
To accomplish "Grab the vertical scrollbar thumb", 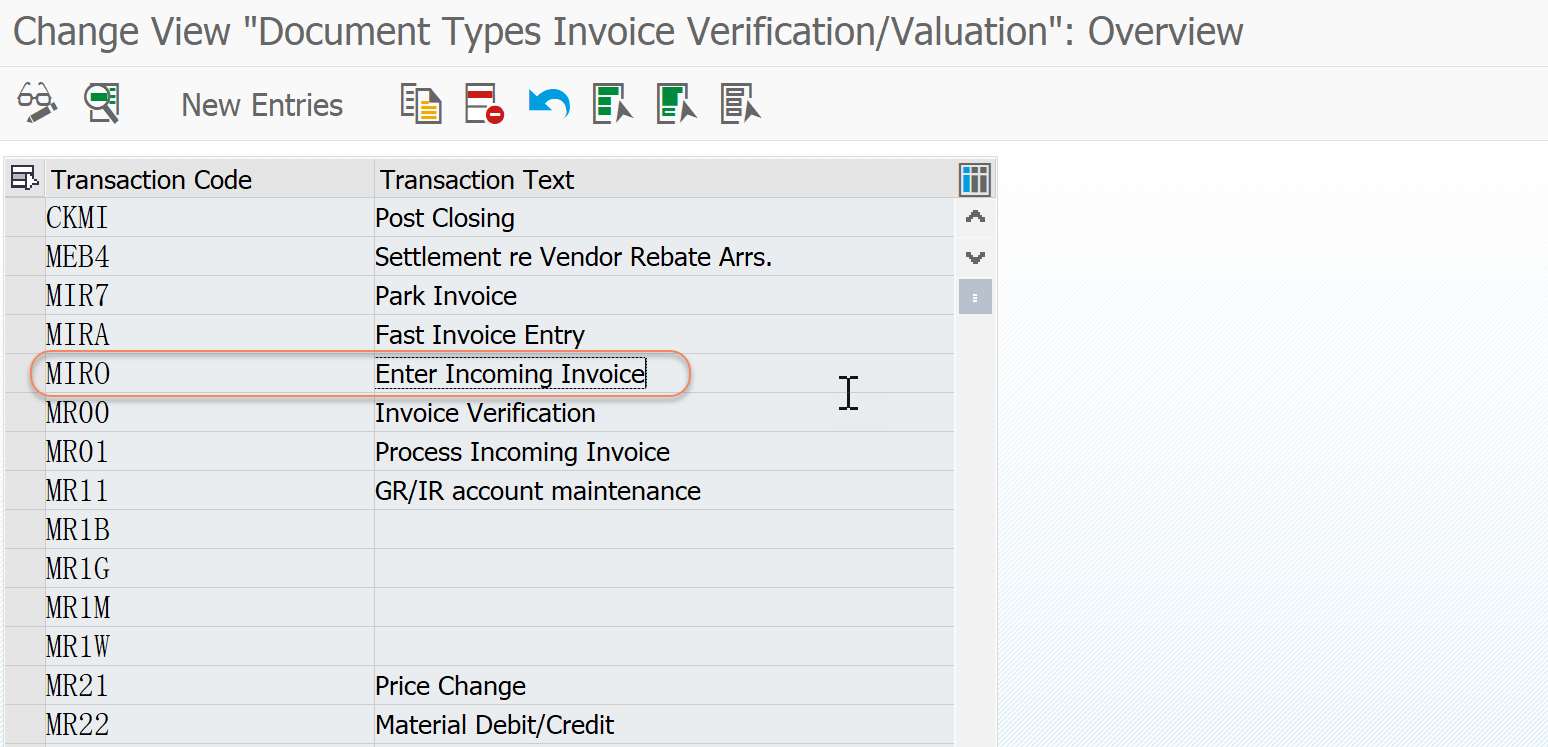I will tap(975, 296).
